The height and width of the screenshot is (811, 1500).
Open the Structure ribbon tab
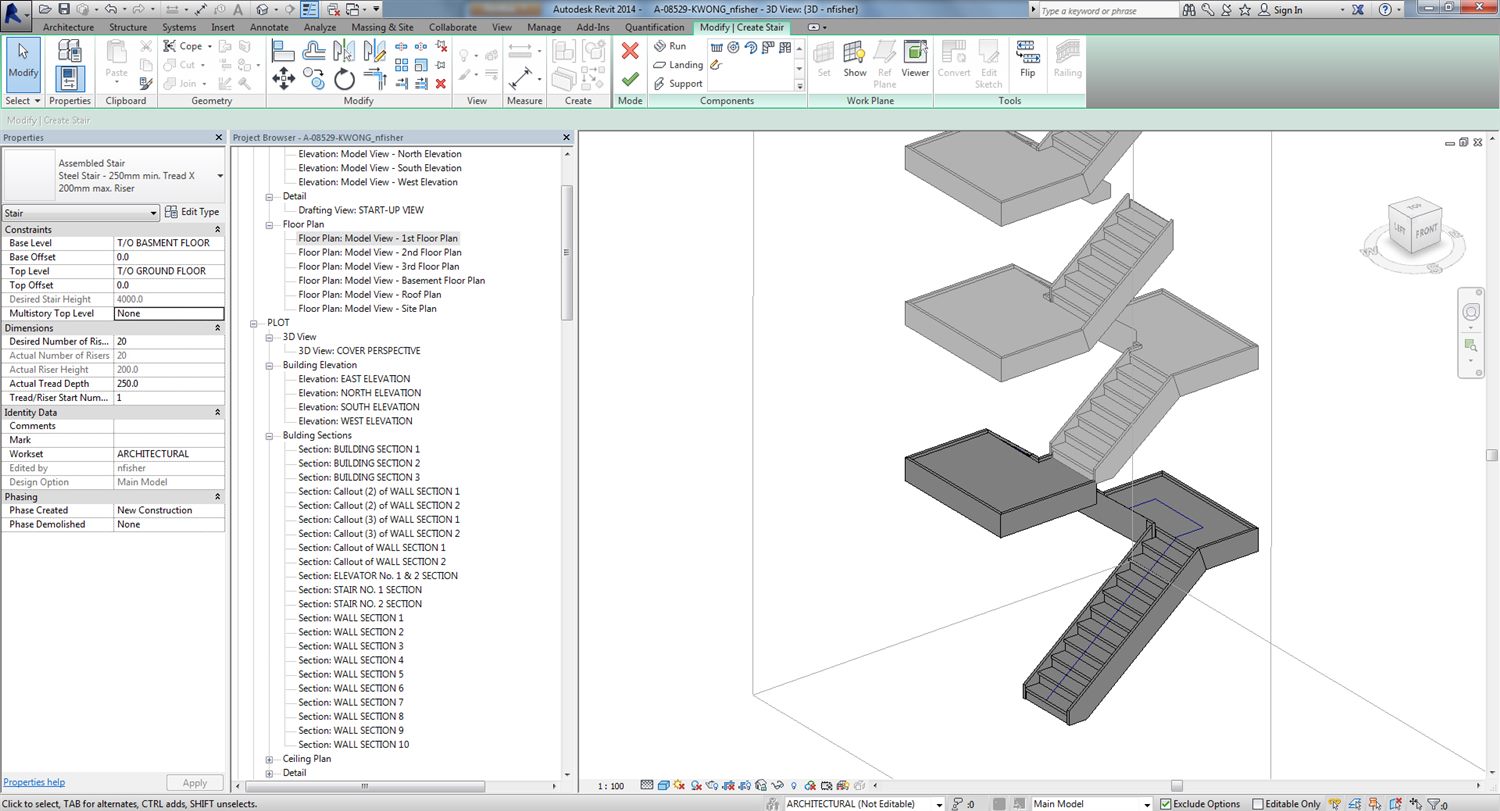pyautogui.click(x=127, y=27)
